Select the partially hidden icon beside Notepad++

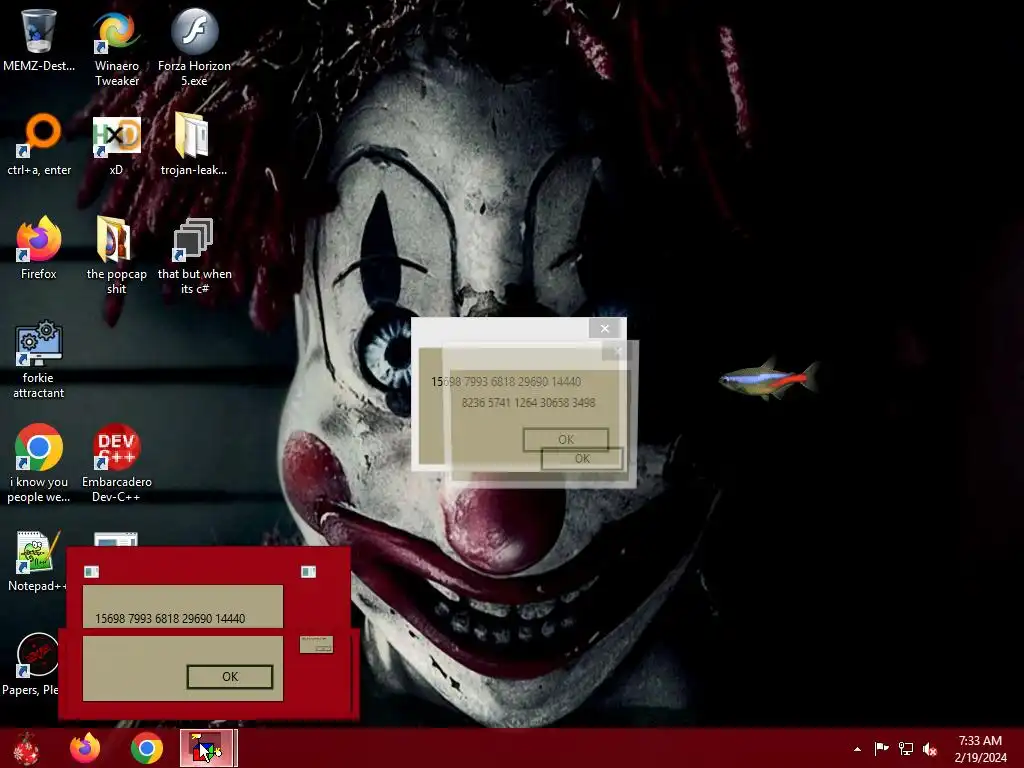(x=116, y=539)
